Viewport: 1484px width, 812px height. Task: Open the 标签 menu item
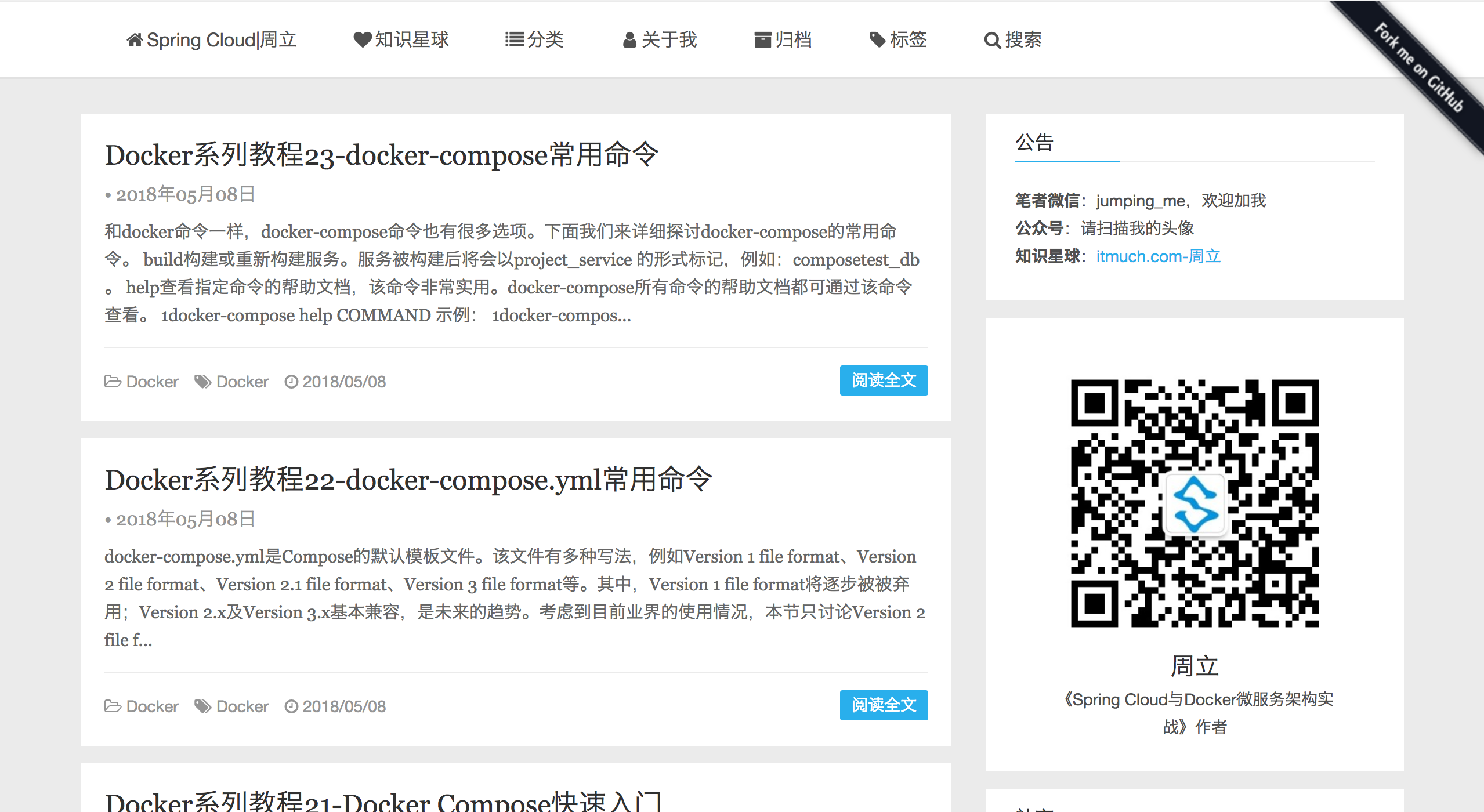(x=908, y=40)
